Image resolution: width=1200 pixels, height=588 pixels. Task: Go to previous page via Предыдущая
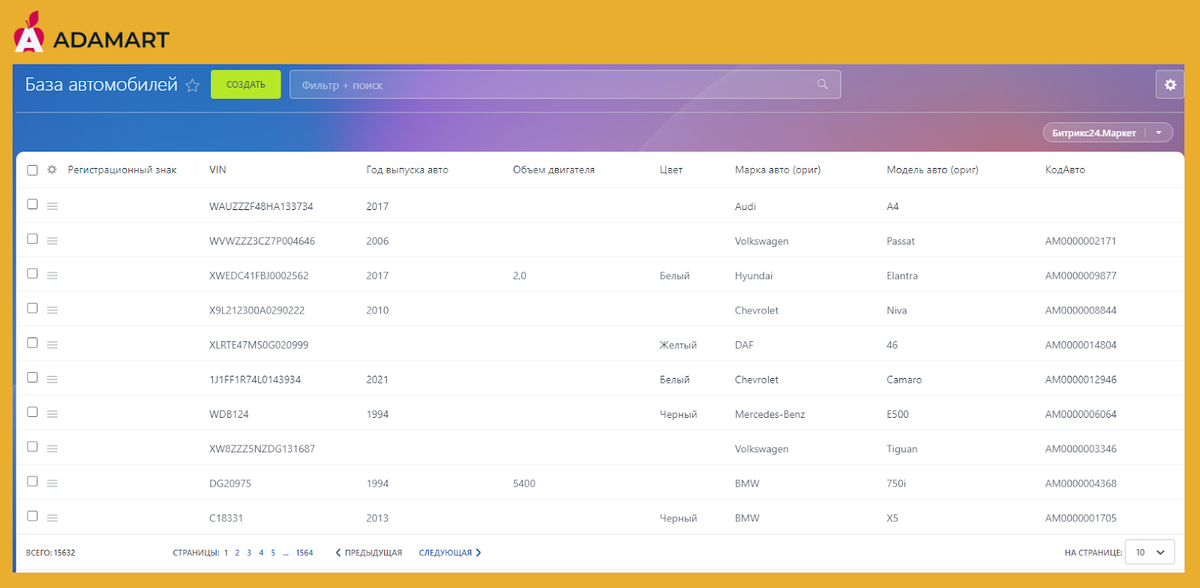point(368,552)
